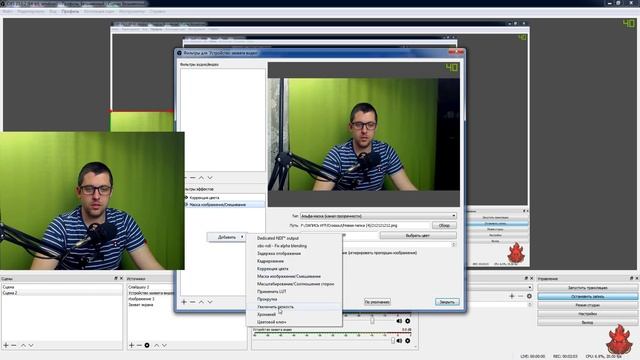Screen dimensions: 640x360
Task: Remove transition with the minus icon
Action: [520, 296]
